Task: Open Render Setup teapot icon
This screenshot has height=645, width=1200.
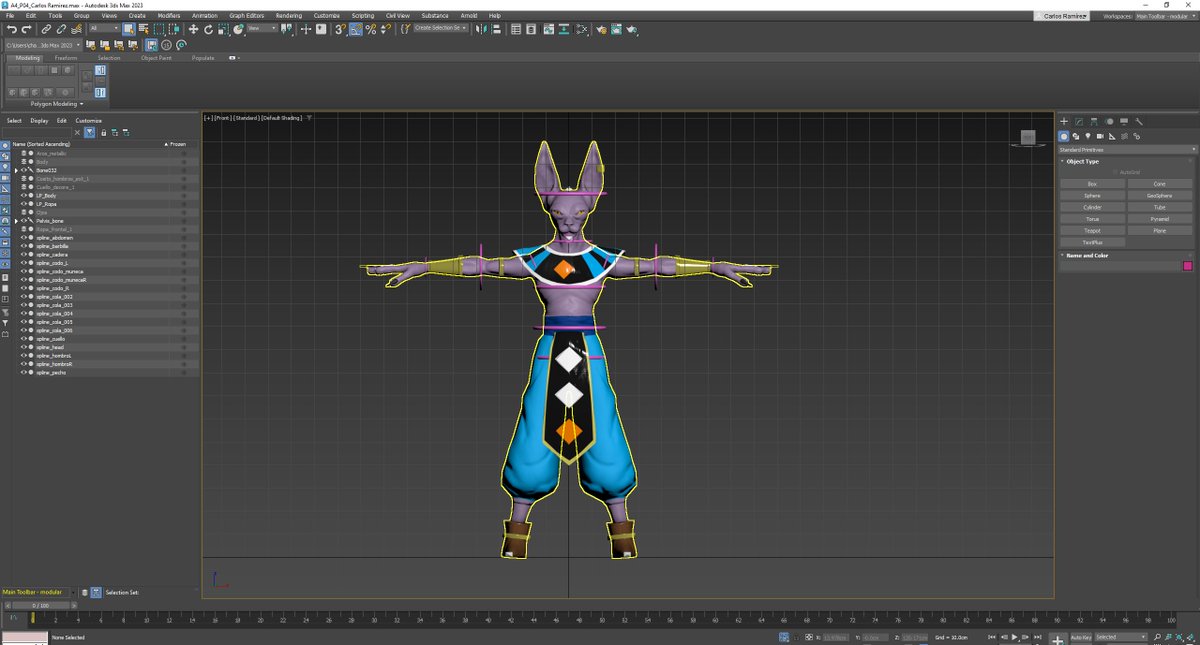Action: click(x=602, y=30)
